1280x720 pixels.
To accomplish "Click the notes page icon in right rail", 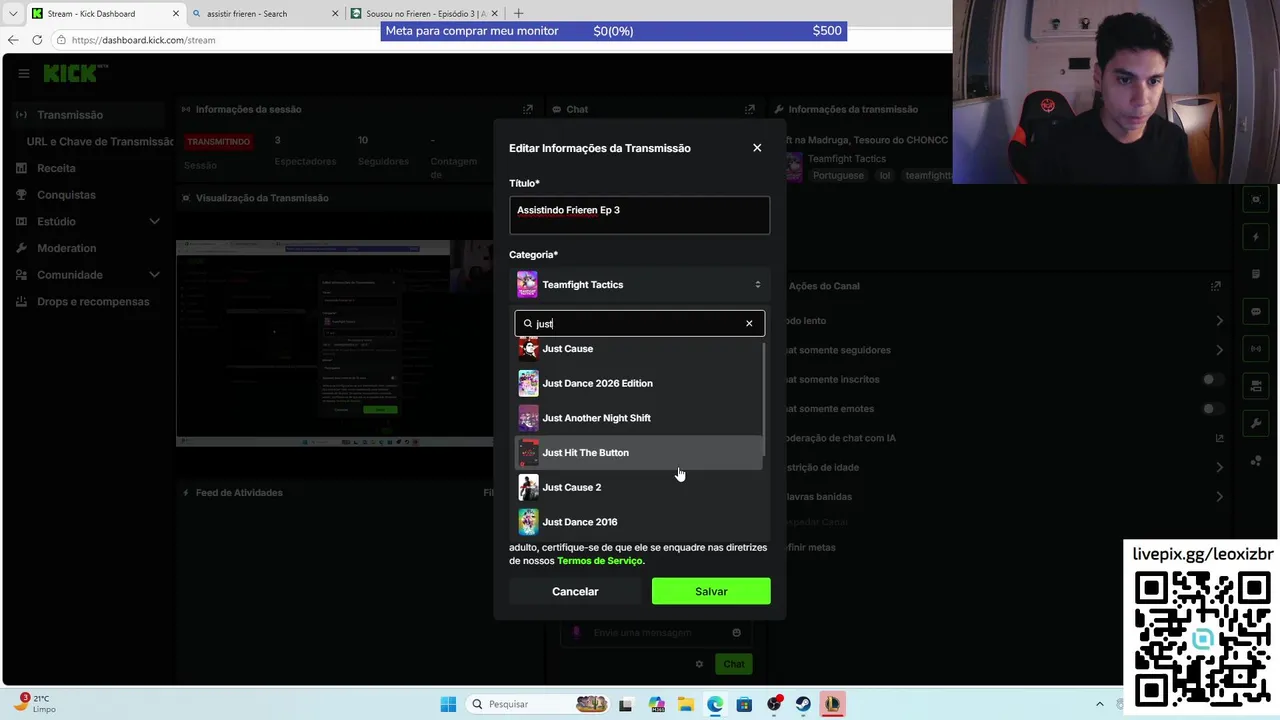I will tap(1256, 274).
